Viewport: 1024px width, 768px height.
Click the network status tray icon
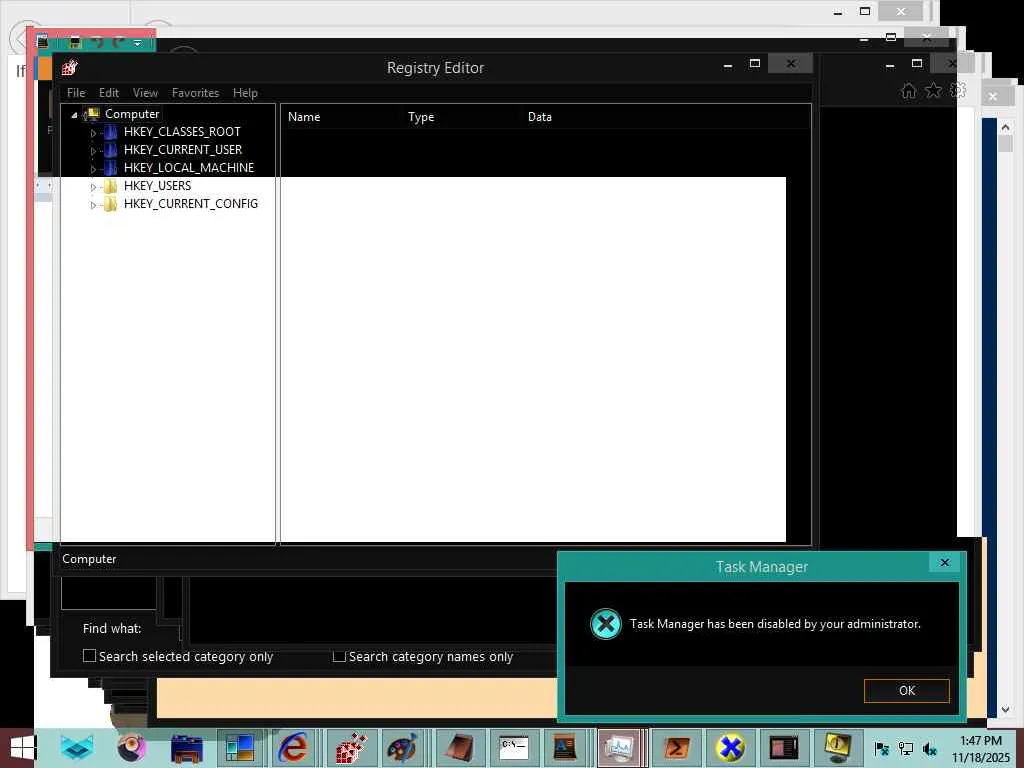click(906, 749)
